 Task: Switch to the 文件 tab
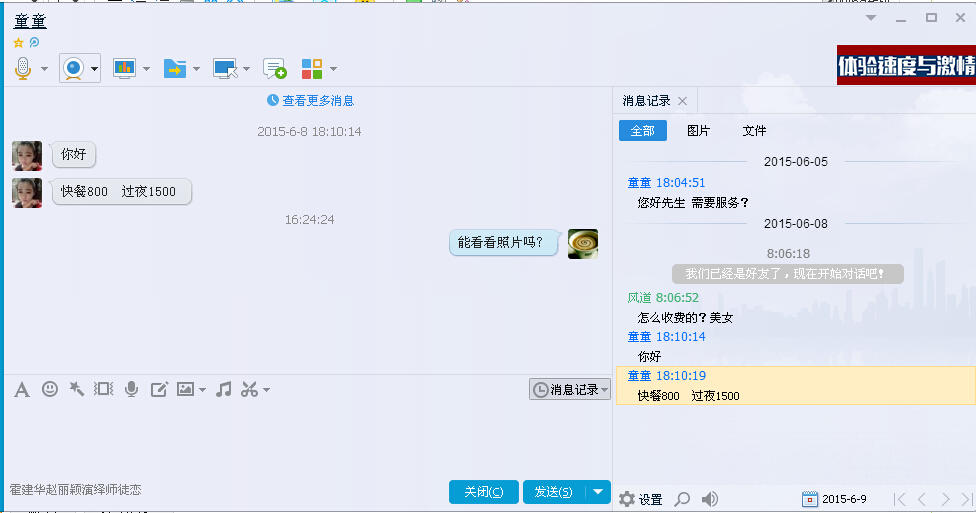coord(754,131)
